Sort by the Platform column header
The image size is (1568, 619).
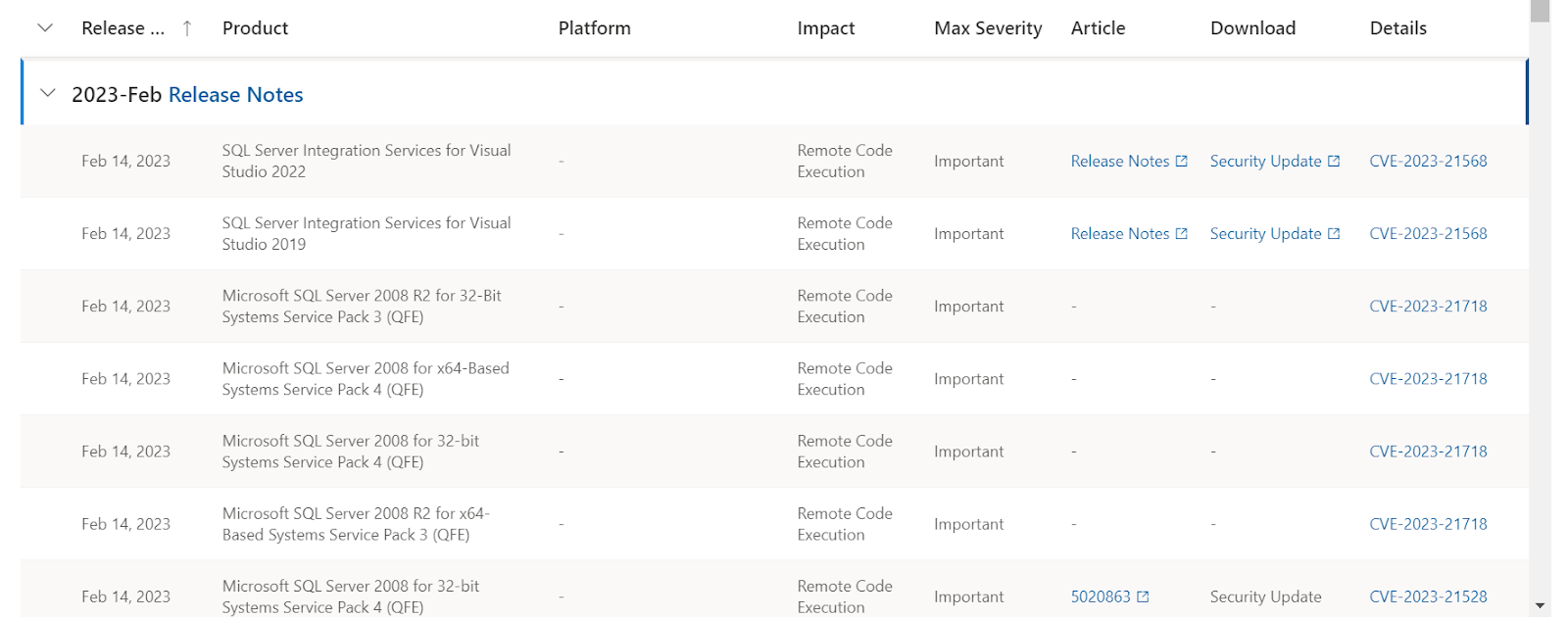coord(594,28)
